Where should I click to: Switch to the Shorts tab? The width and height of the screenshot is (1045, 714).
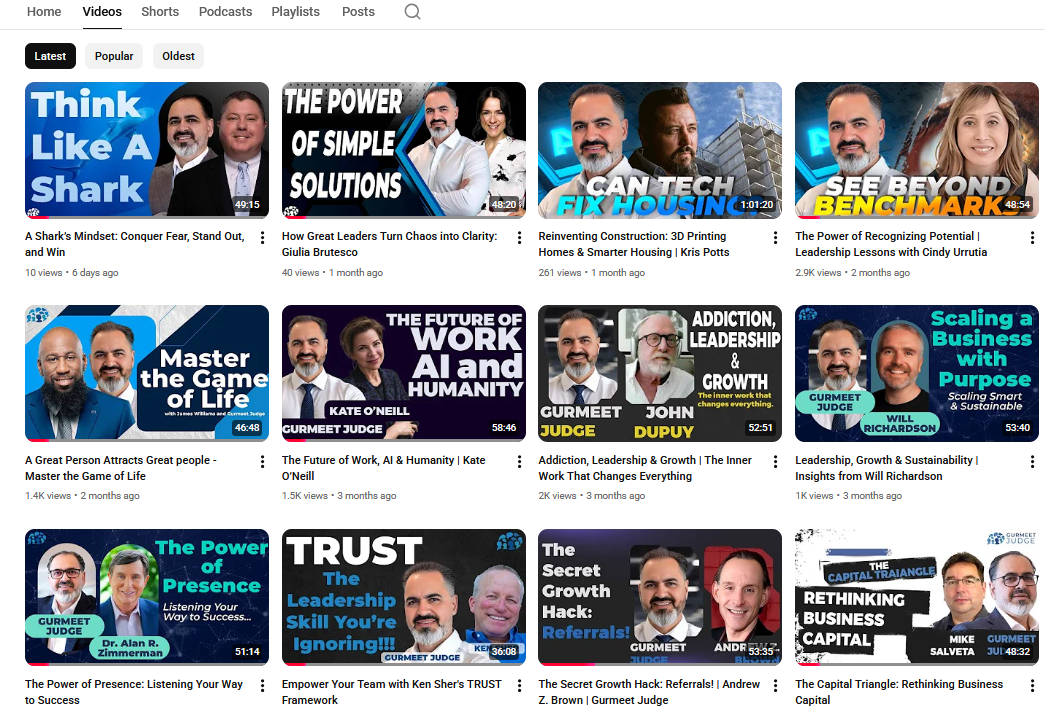[x=160, y=12]
